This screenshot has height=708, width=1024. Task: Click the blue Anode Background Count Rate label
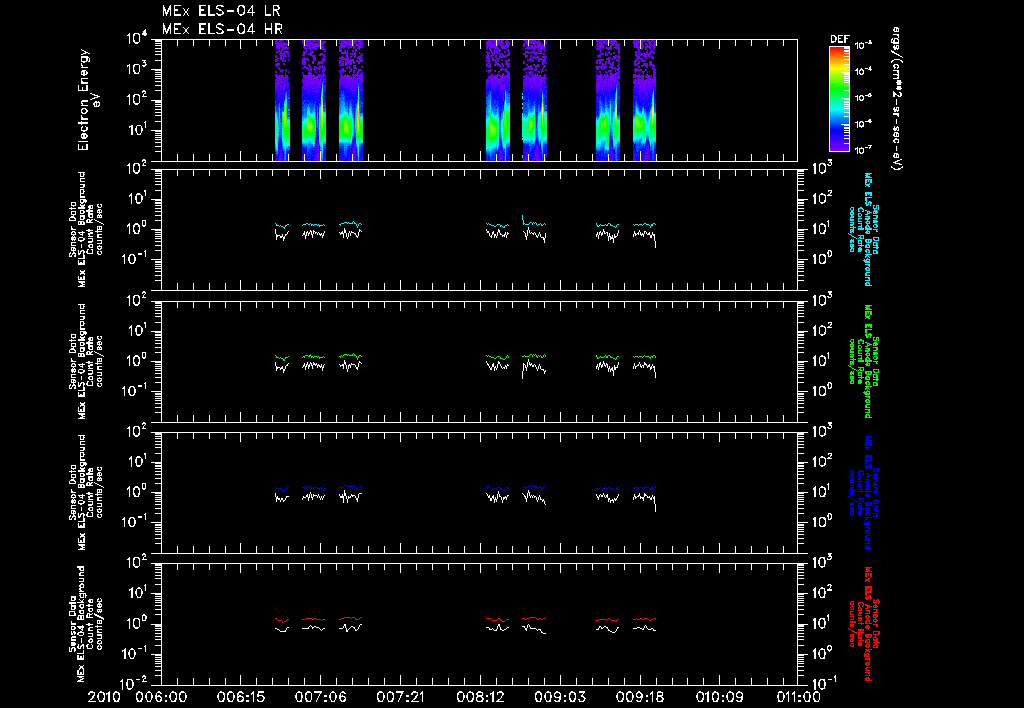(863, 492)
